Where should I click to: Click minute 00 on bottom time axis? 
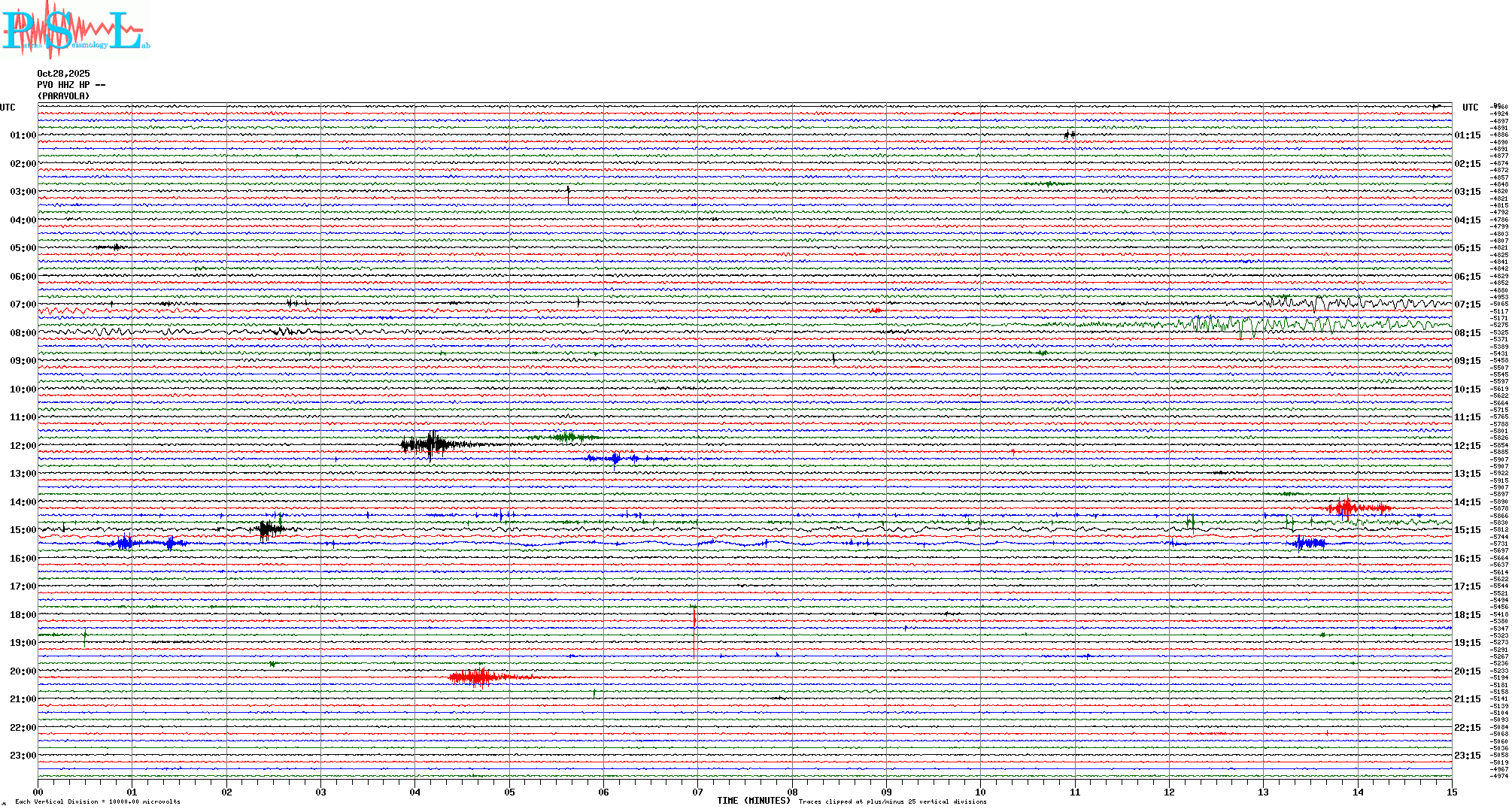(38, 792)
